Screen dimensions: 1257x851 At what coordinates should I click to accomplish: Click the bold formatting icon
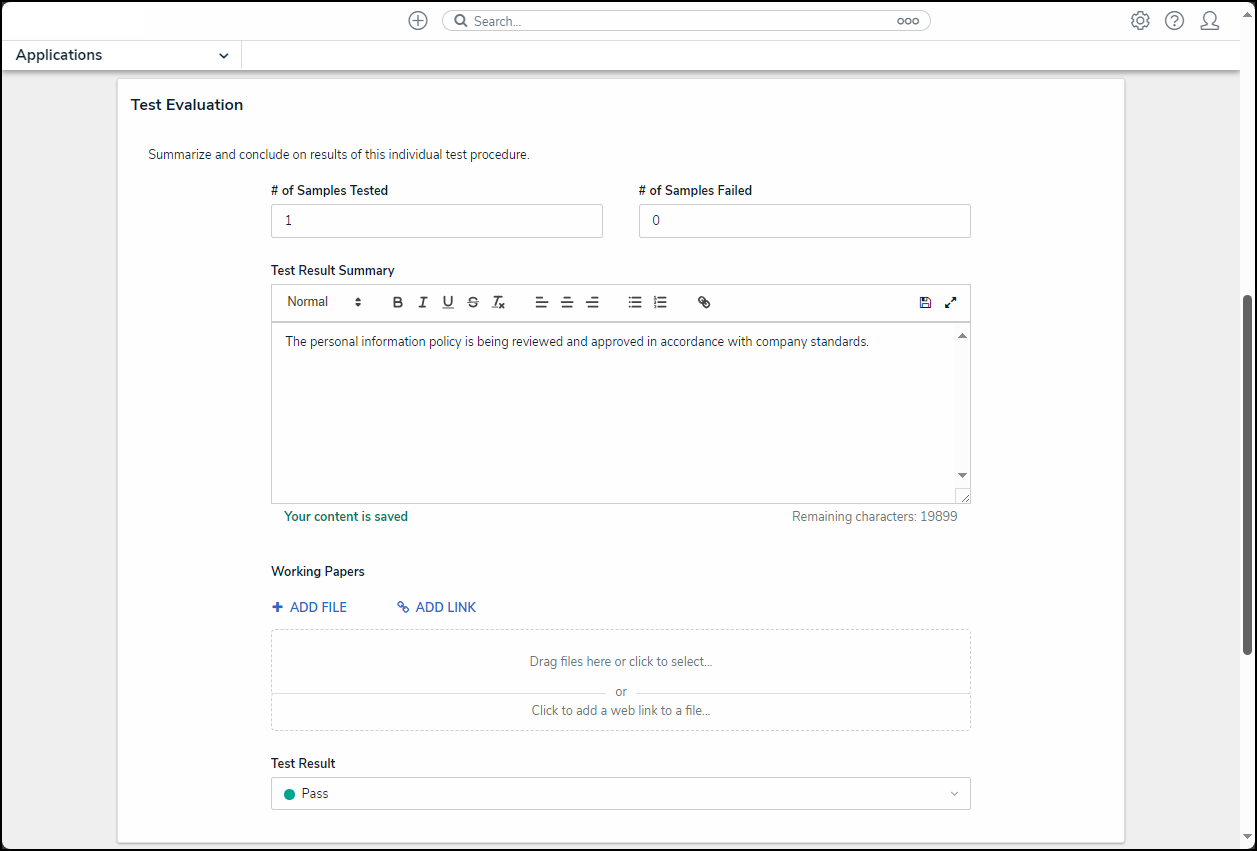(x=398, y=302)
